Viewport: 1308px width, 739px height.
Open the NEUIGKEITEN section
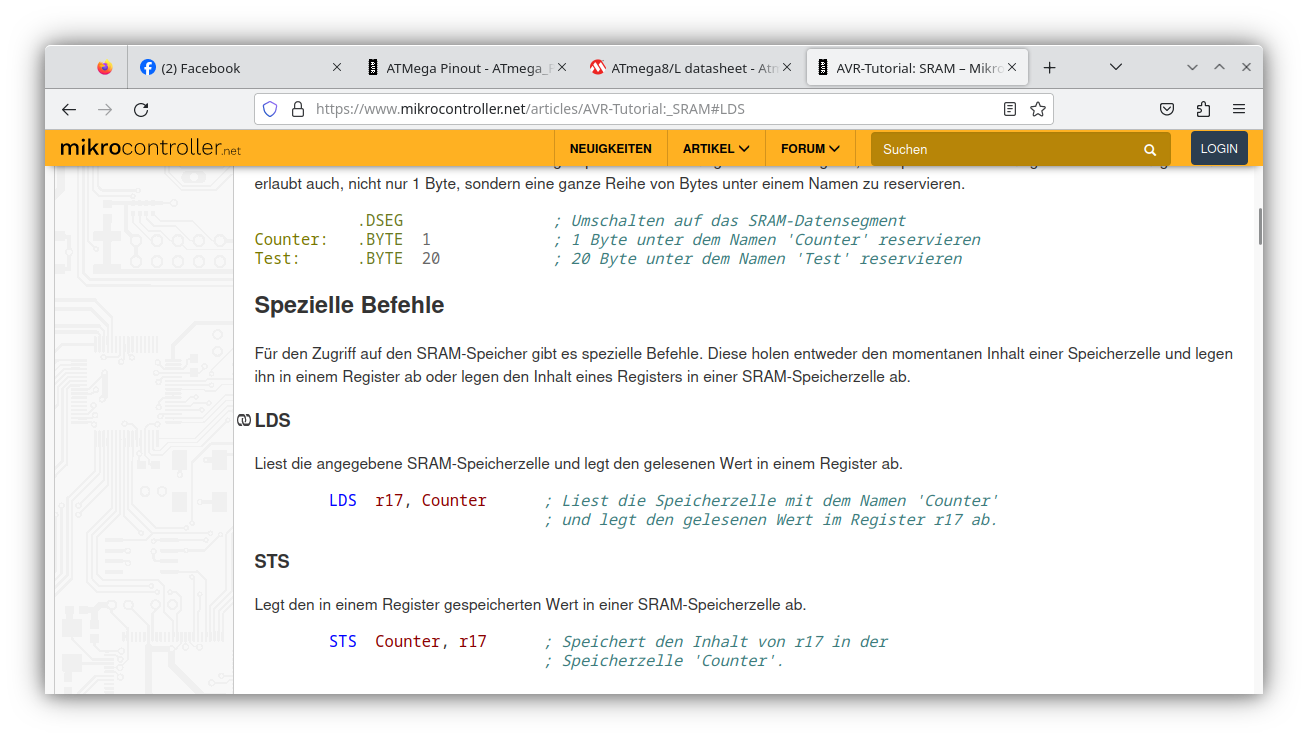610,147
